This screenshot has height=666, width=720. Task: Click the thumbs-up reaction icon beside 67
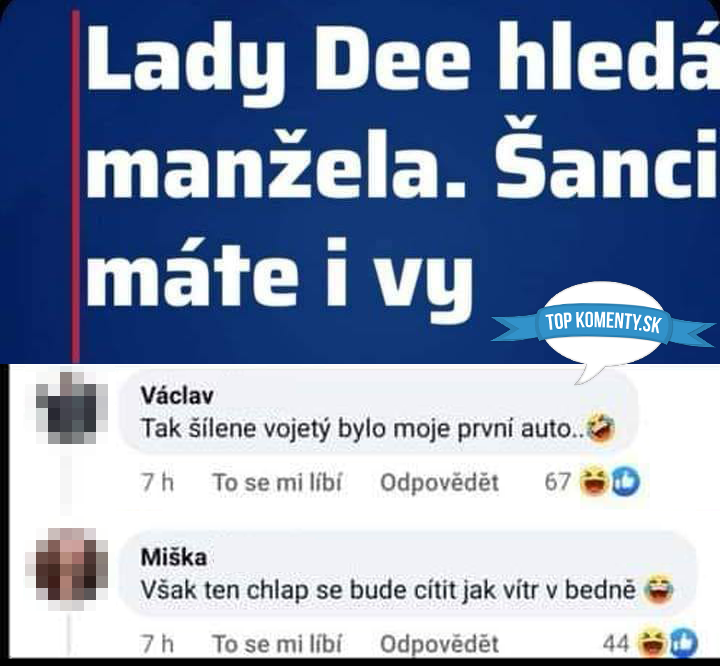click(624, 482)
